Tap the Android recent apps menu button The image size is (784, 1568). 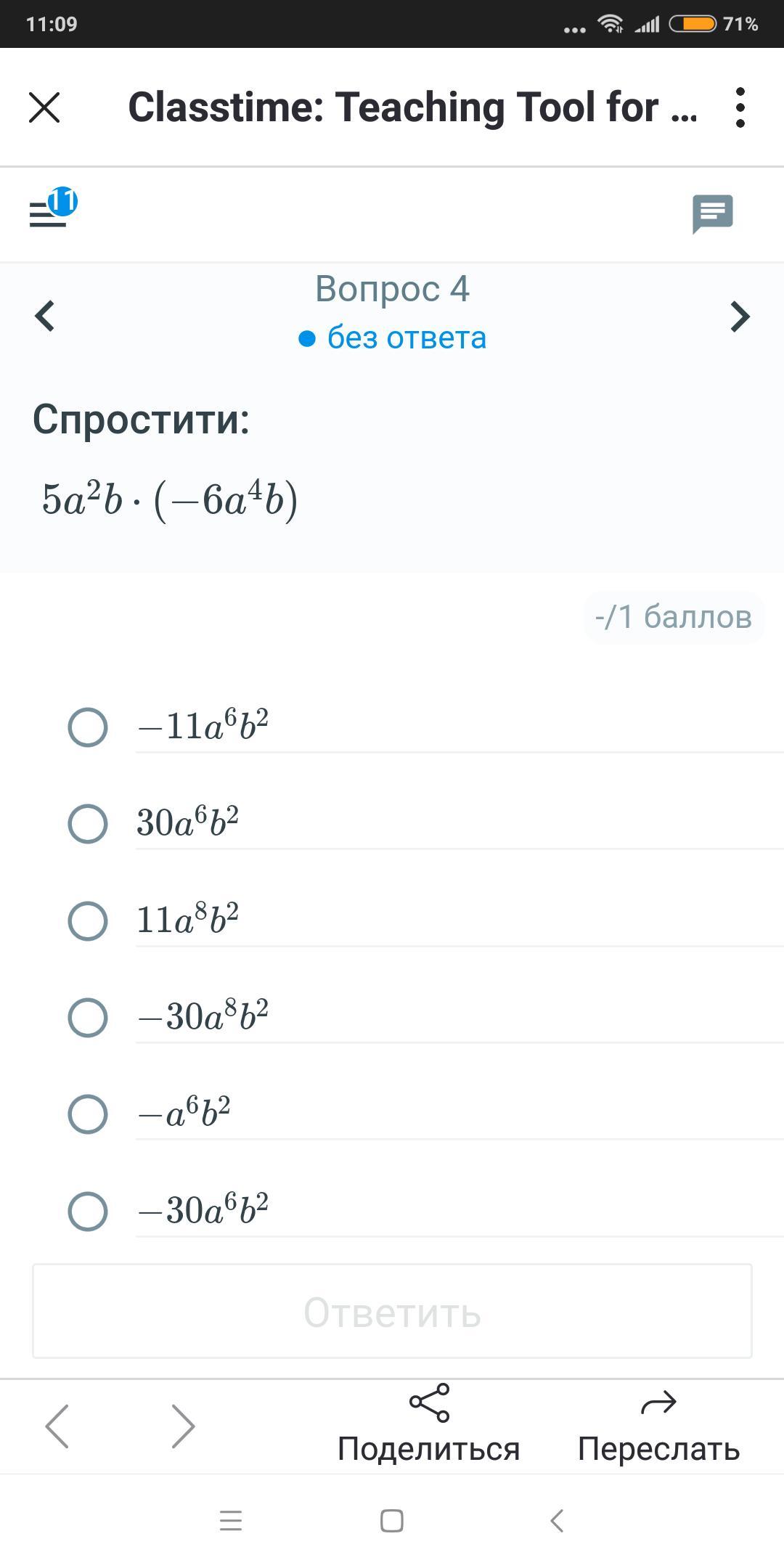[x=231, y=1520]
